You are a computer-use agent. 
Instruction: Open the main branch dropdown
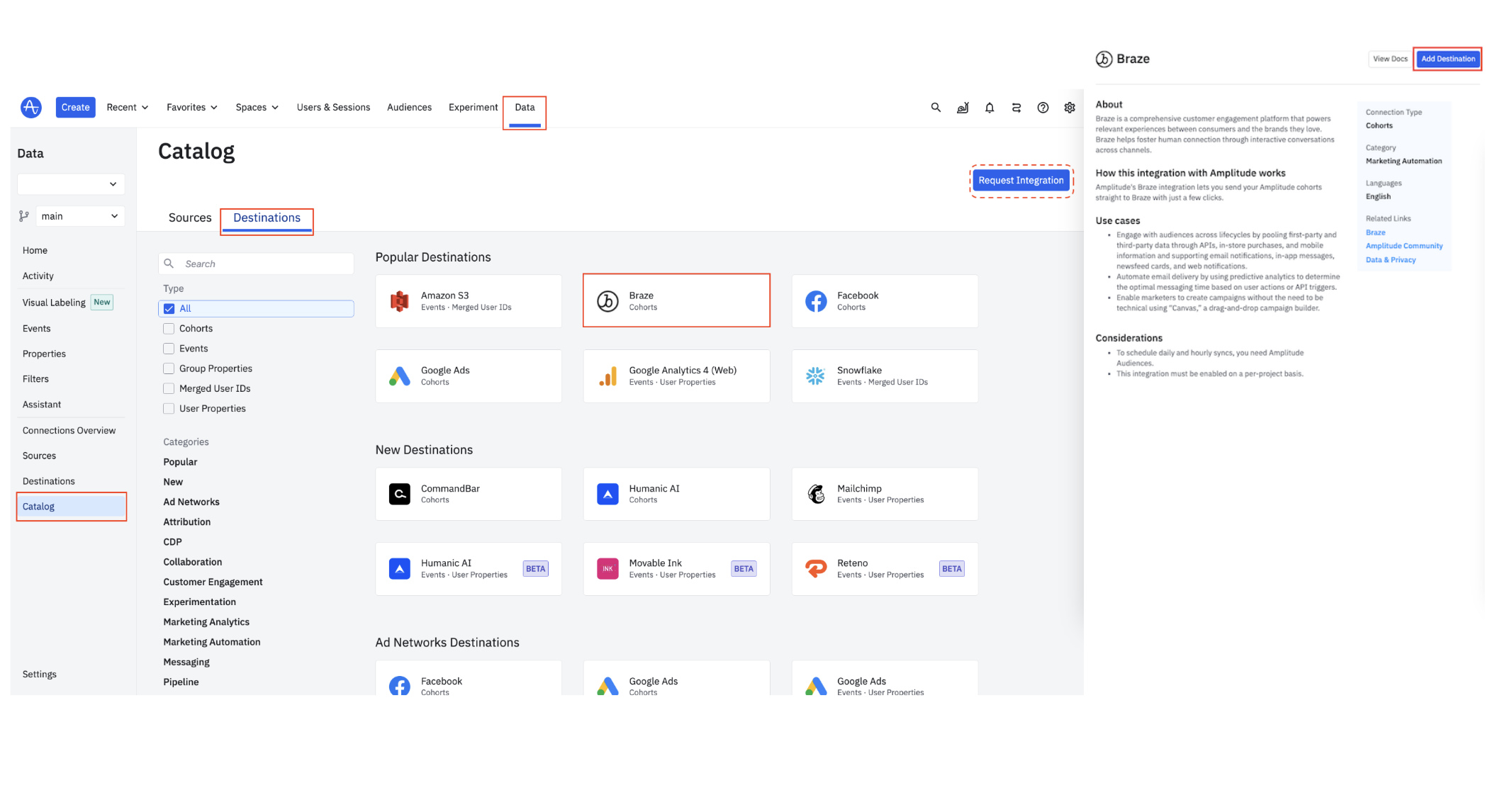point(80,216)
